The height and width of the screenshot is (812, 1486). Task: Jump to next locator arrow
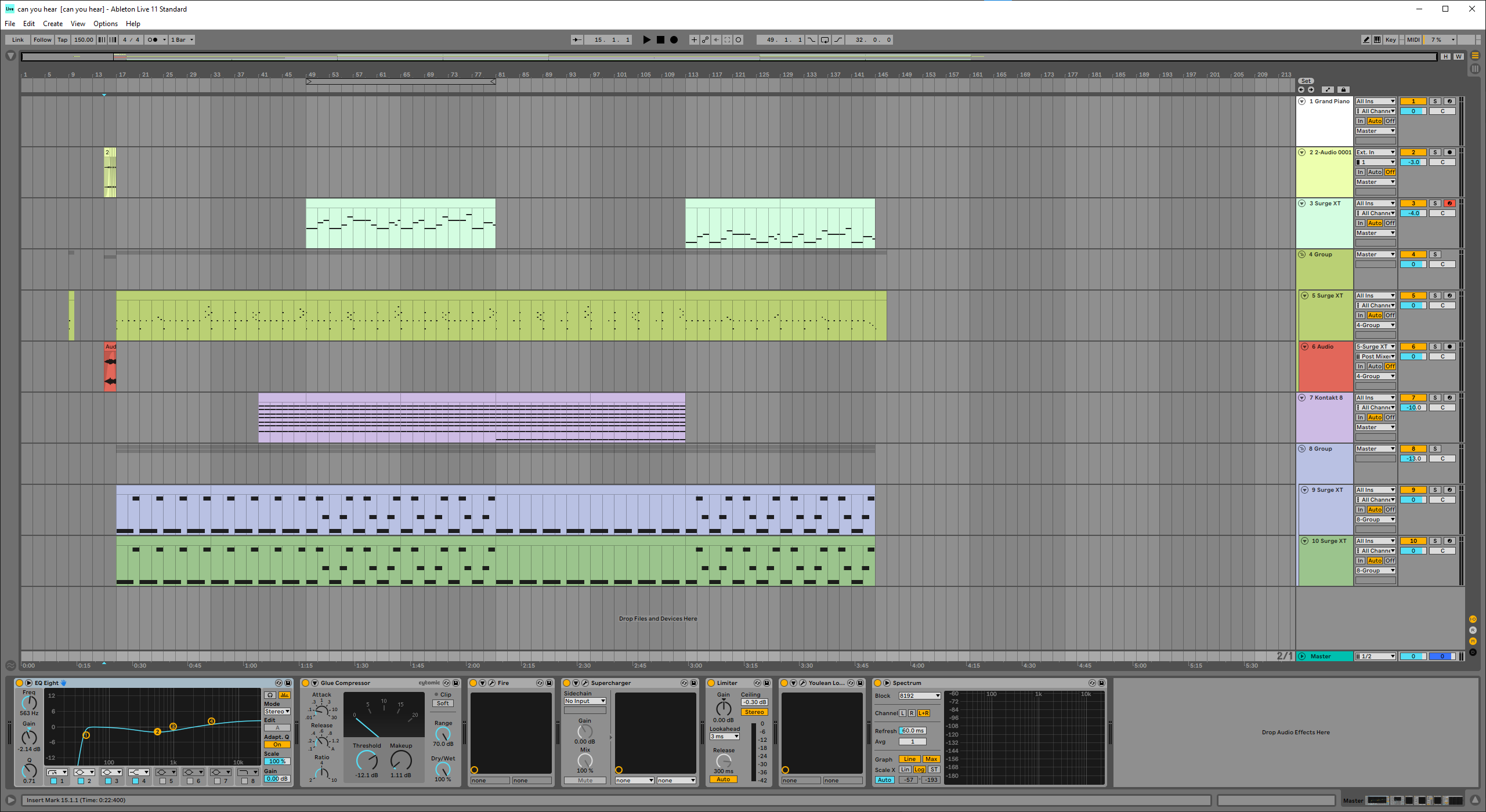pos(1311,90)
